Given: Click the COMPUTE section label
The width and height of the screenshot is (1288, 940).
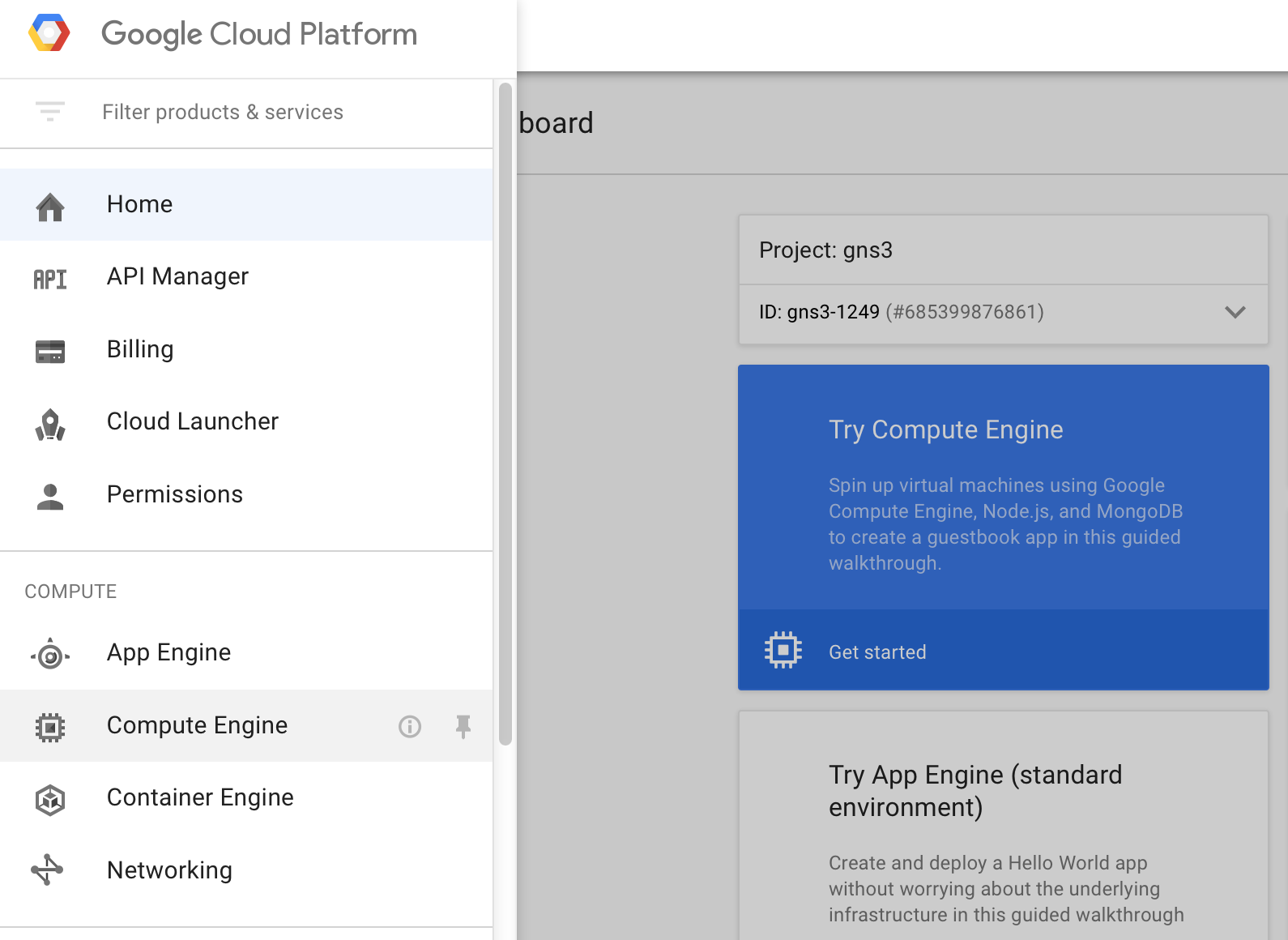Looking at the screenshot, I should coord(70,592).
